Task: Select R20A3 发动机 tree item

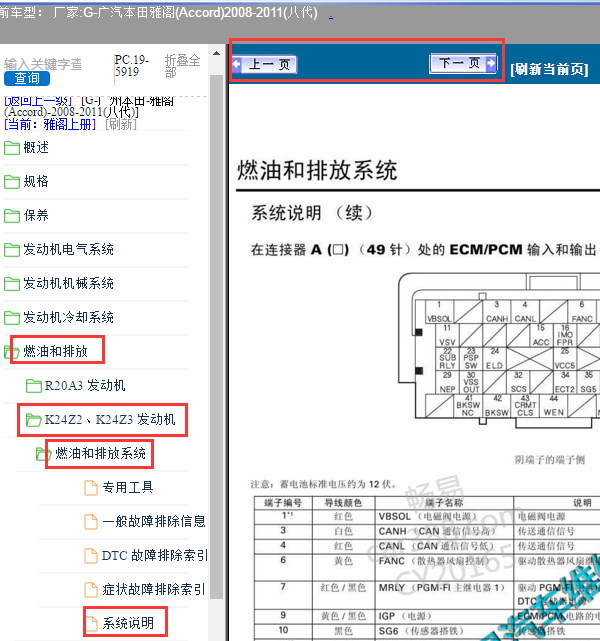Action: tap(85, 385)
